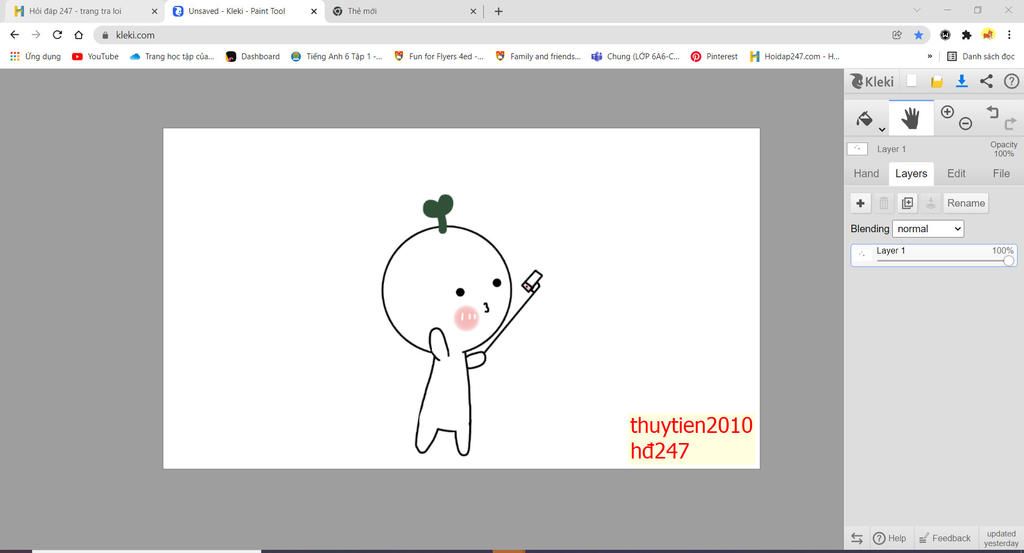Viewport: 1024px width, 553px height.
Task: Click the share page icon in address bar
Action: click(x=897, y=35)
